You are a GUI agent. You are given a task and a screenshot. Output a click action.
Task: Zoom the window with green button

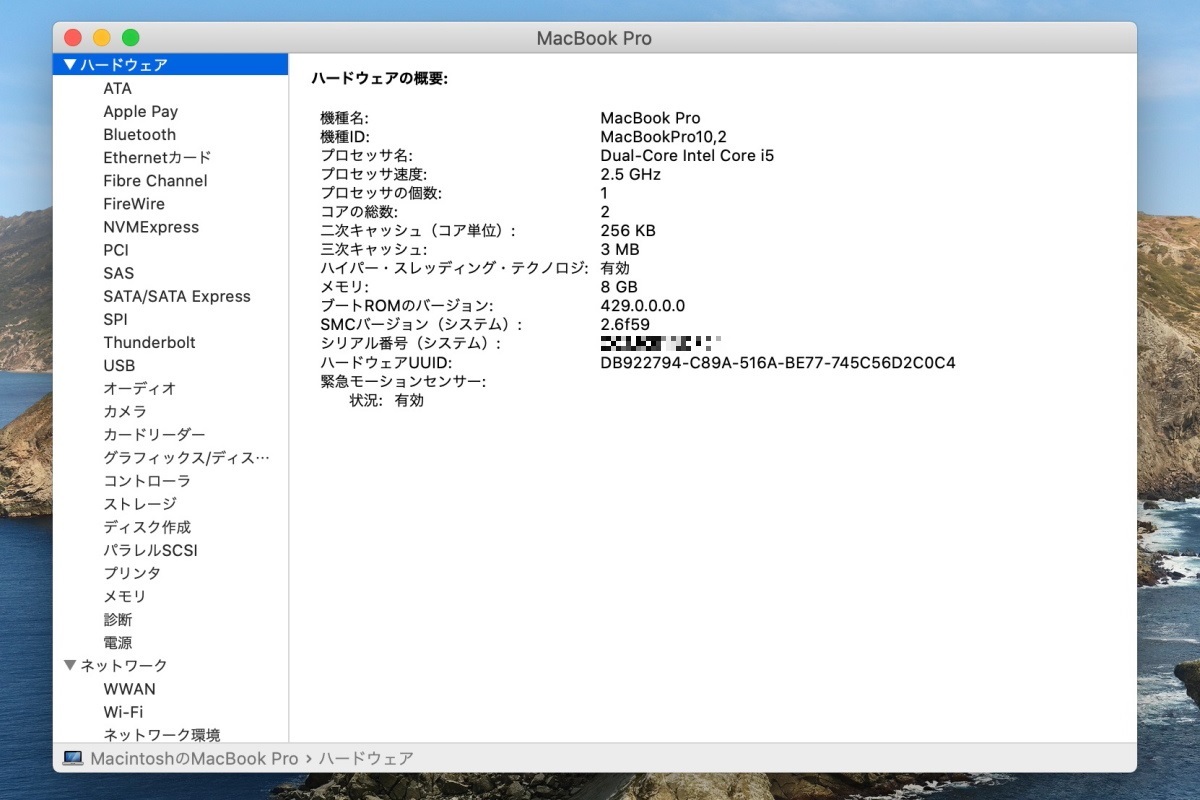(130, 38)
